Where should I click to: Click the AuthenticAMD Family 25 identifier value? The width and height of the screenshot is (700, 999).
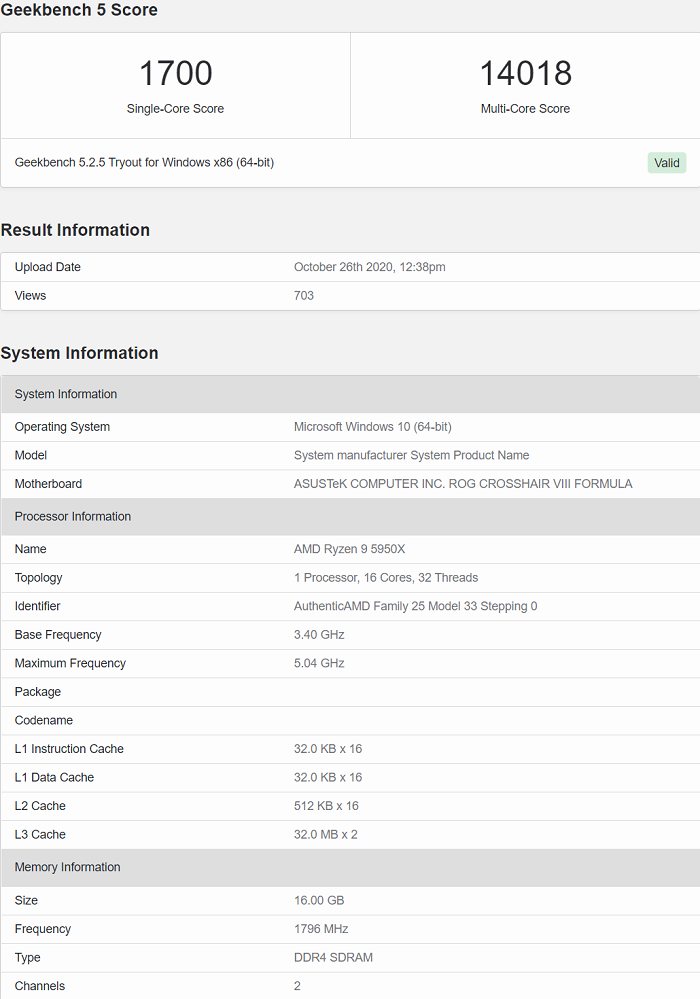pyautogui.click(x=415, y=606)
